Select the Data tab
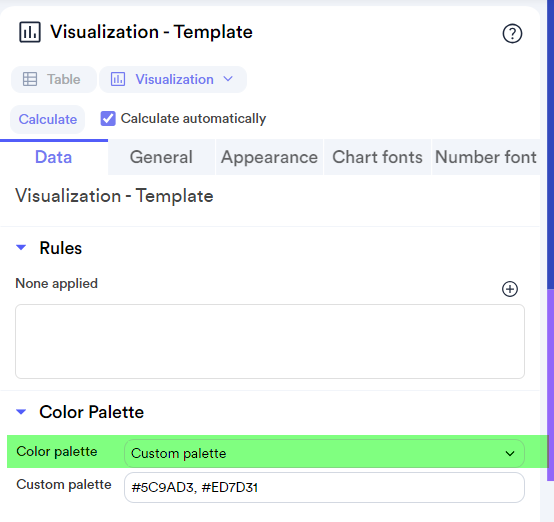 pyautogui.click(x=54, y=157)
